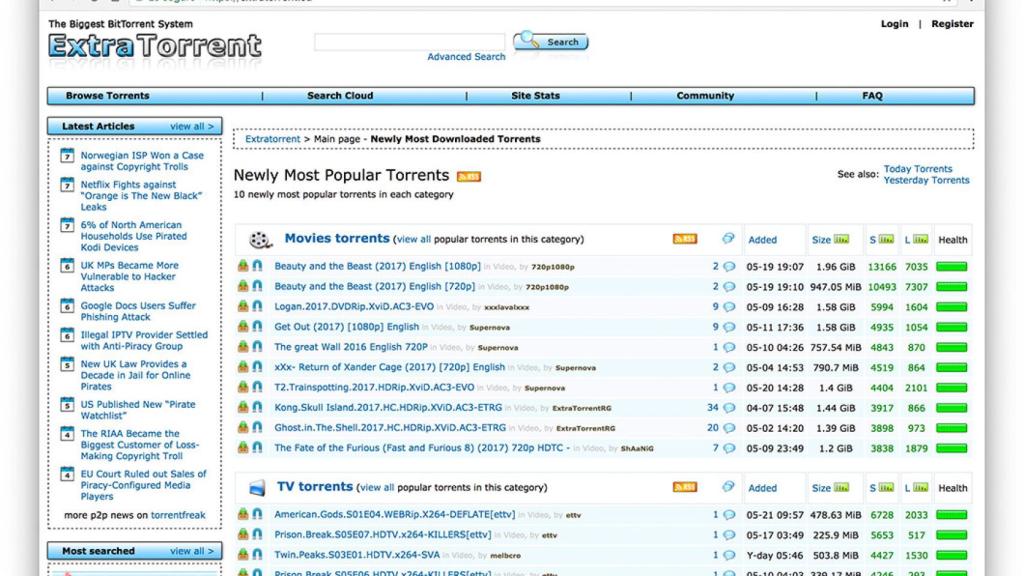1024x576 pixels.
Task: Click the film reel icon beside Movies torrents
Action: [x=259, y=238]
